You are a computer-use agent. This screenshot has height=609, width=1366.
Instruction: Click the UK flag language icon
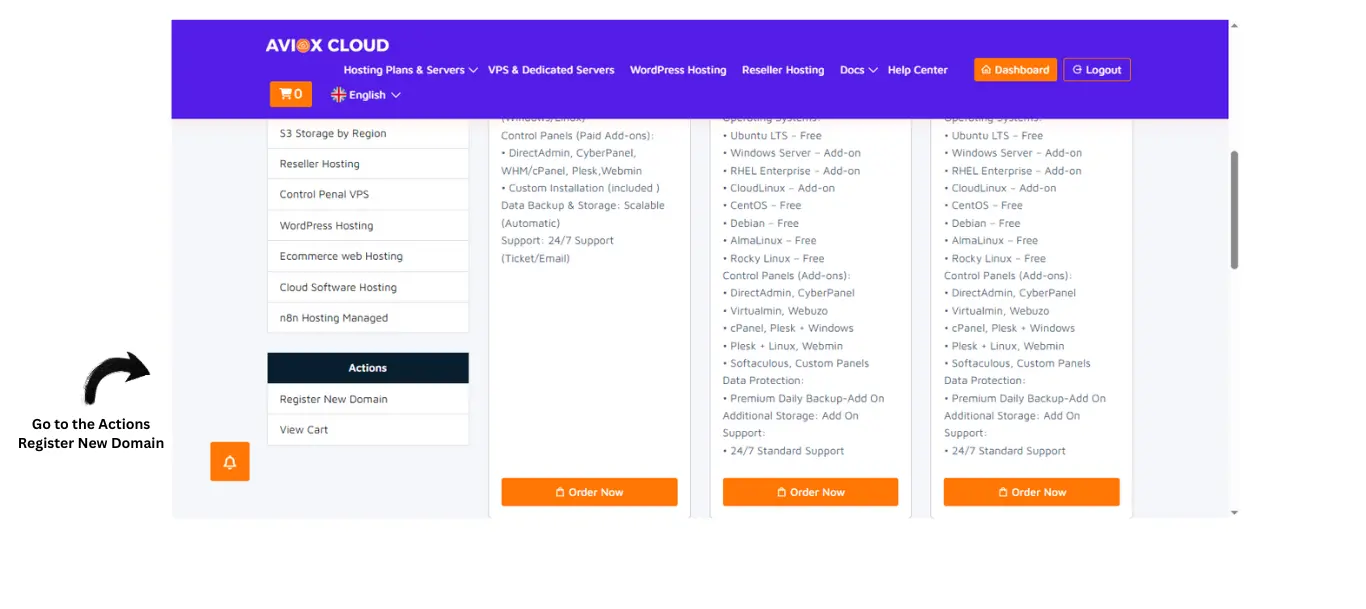(339, 95)
